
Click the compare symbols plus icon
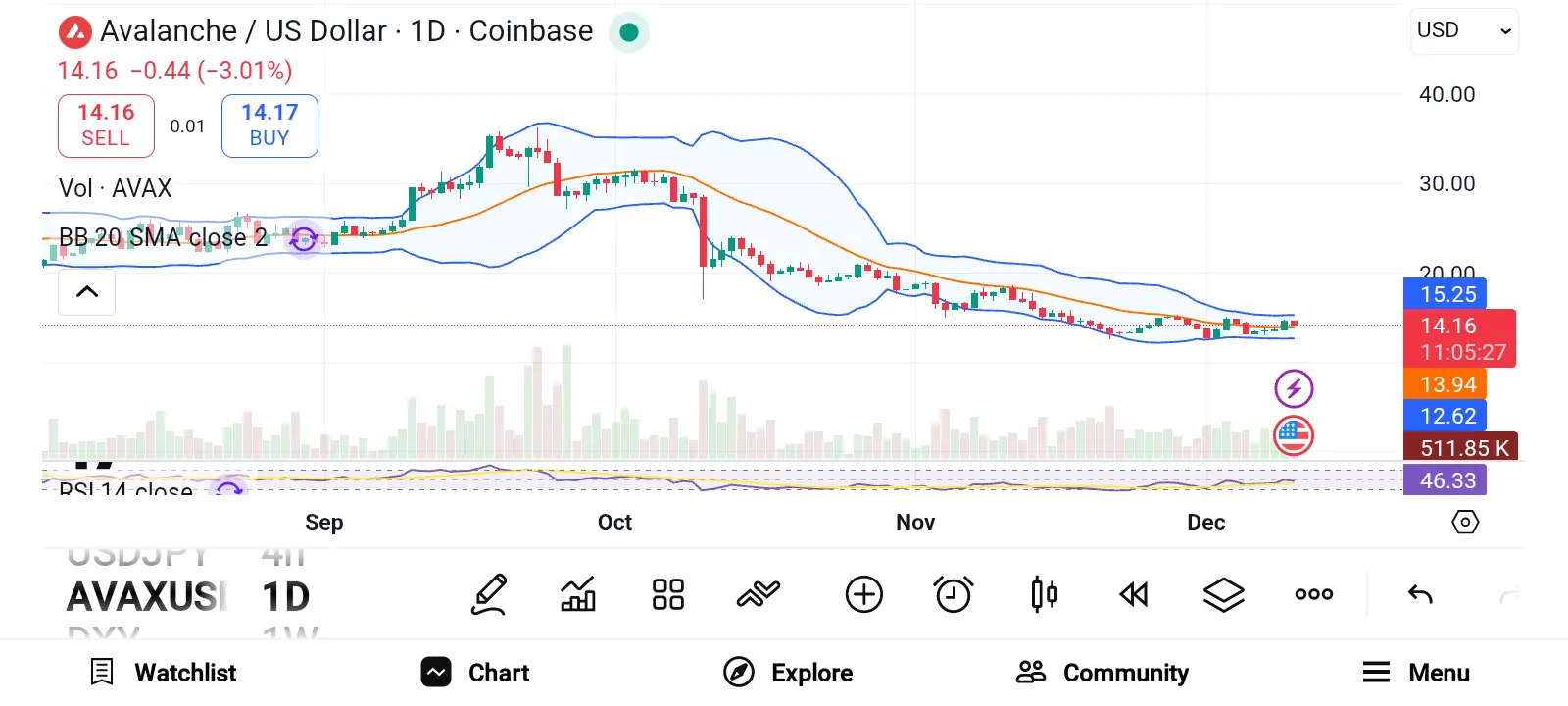pyautogui.click(x=863, y=594)
